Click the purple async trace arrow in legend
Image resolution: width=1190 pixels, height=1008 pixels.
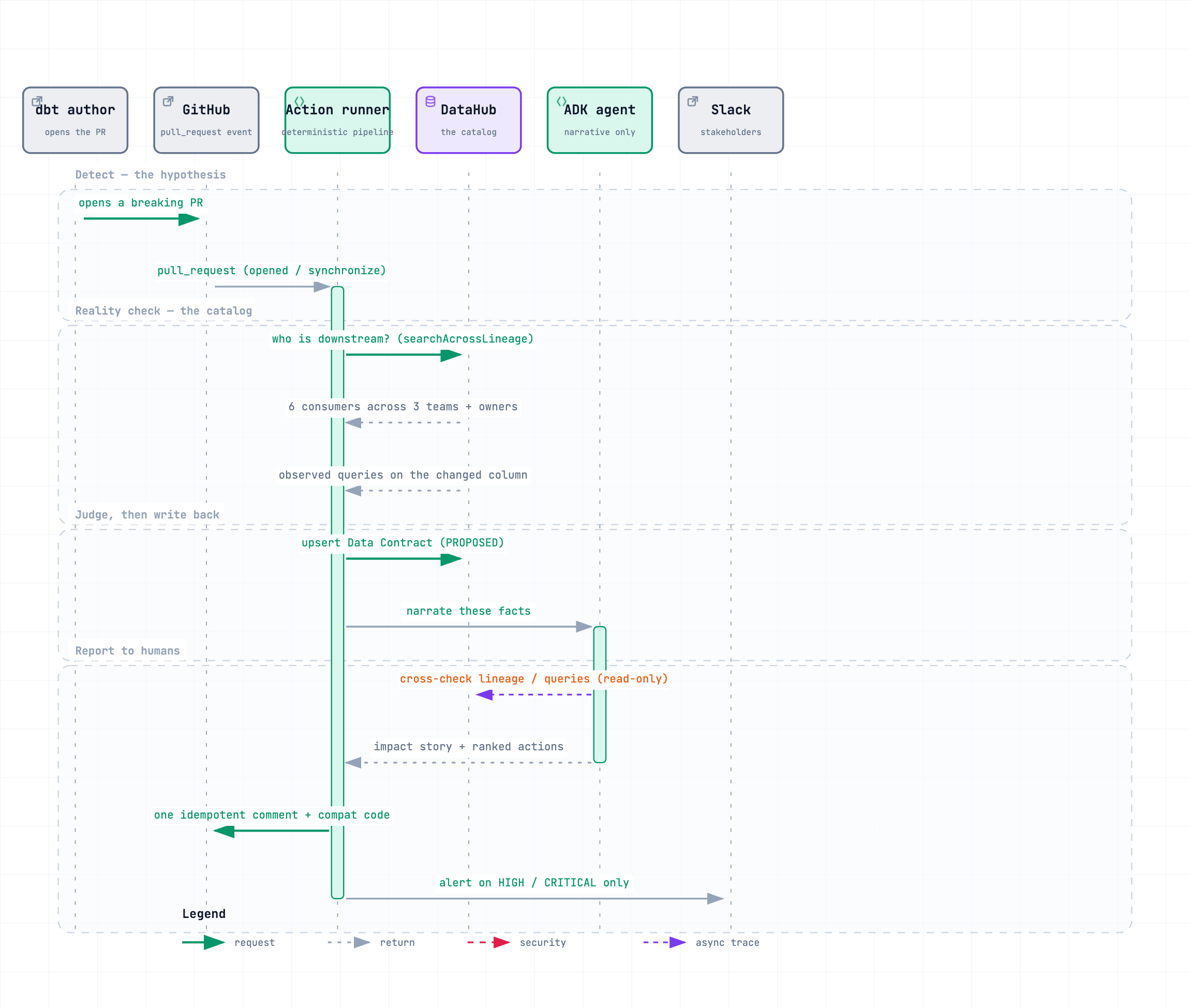tap(664, 942)
